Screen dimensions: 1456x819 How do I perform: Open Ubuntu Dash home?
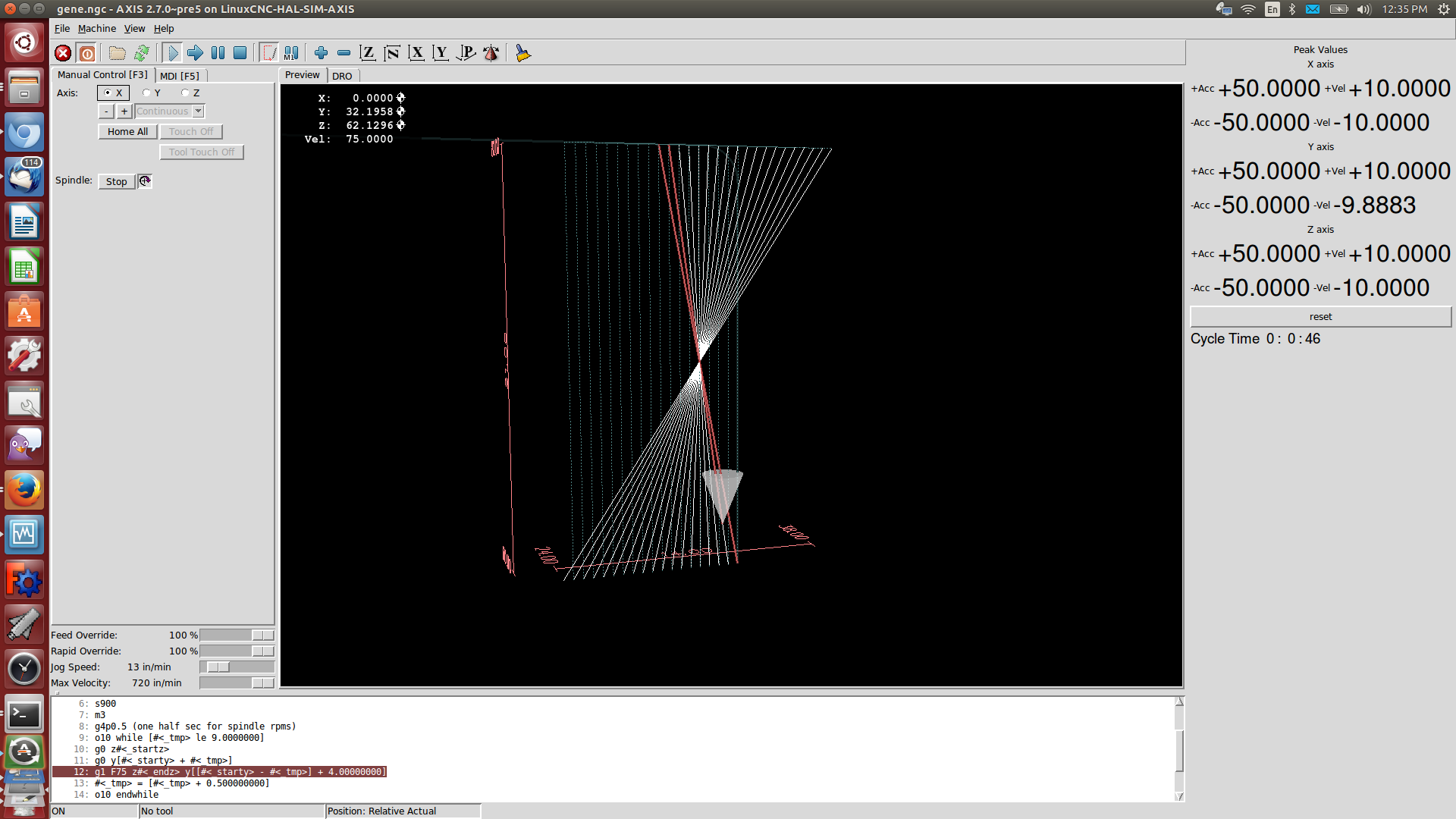tap(24, 42)
